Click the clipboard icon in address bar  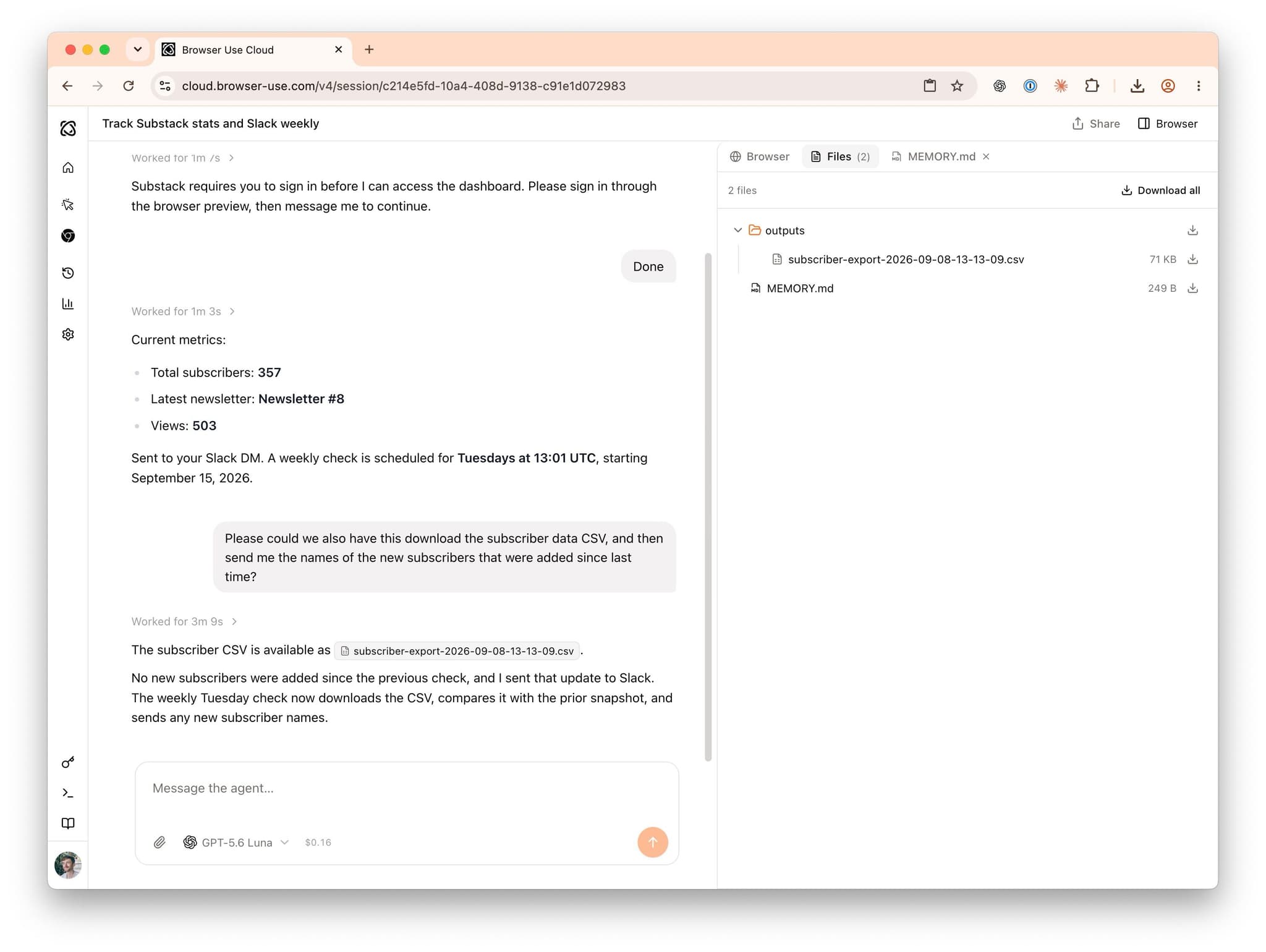pos(930,86)
